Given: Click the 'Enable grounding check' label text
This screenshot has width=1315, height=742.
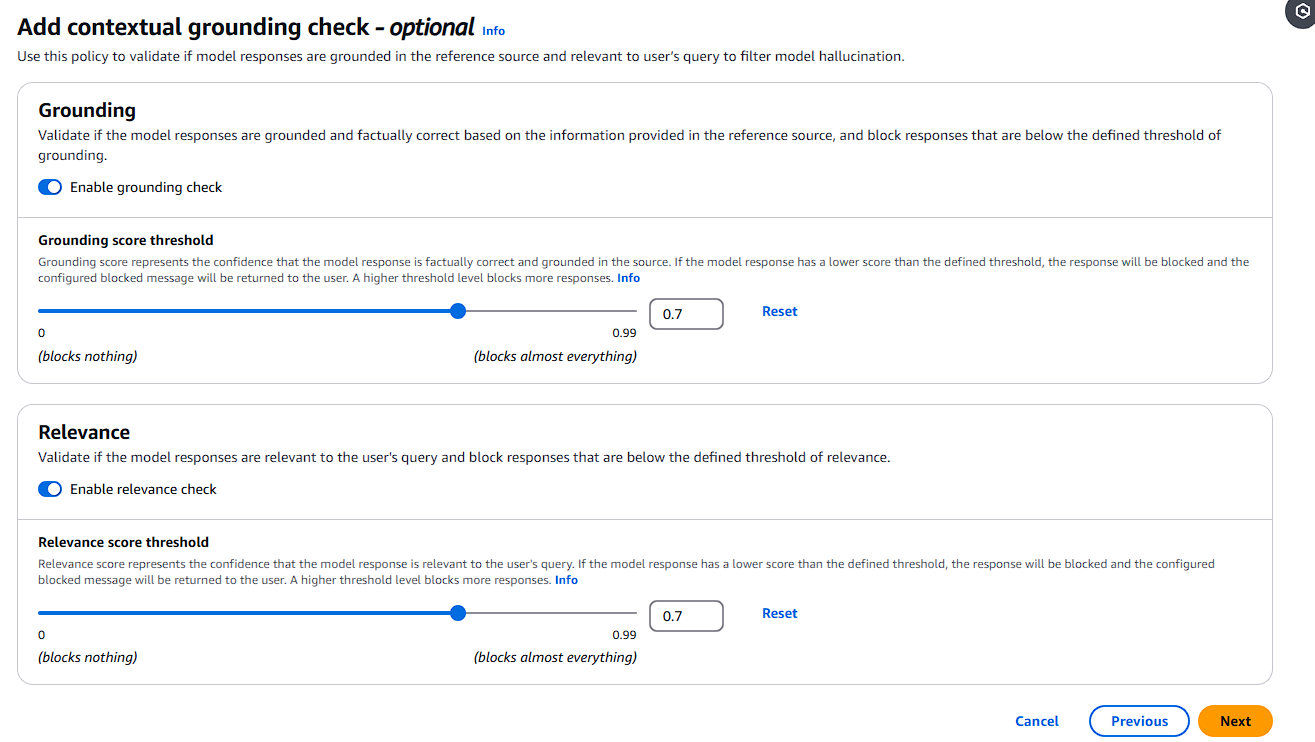Looking at the screenshot, I should [x=146, y=187].
